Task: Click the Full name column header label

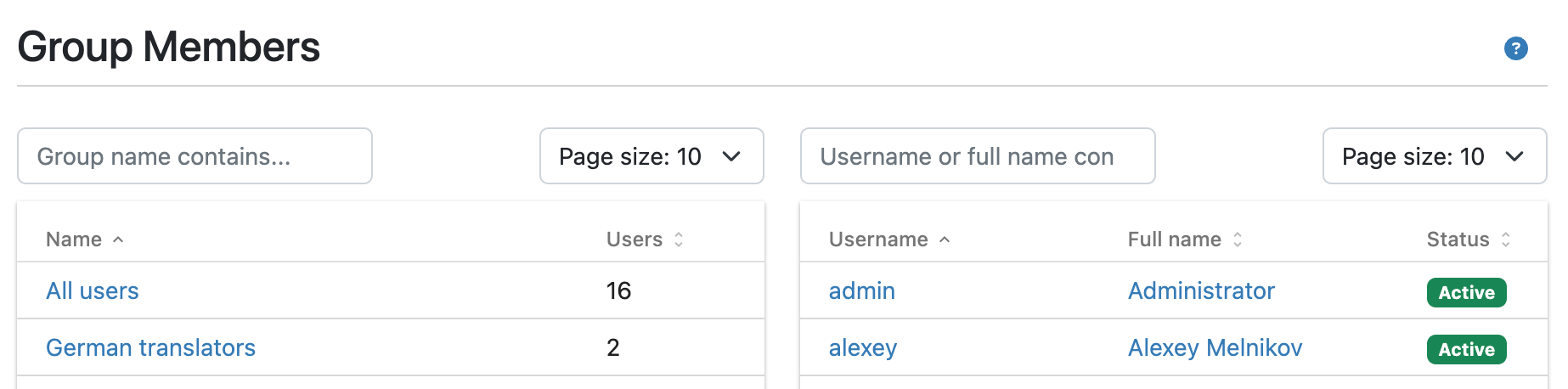Action: coord(1174,240)
